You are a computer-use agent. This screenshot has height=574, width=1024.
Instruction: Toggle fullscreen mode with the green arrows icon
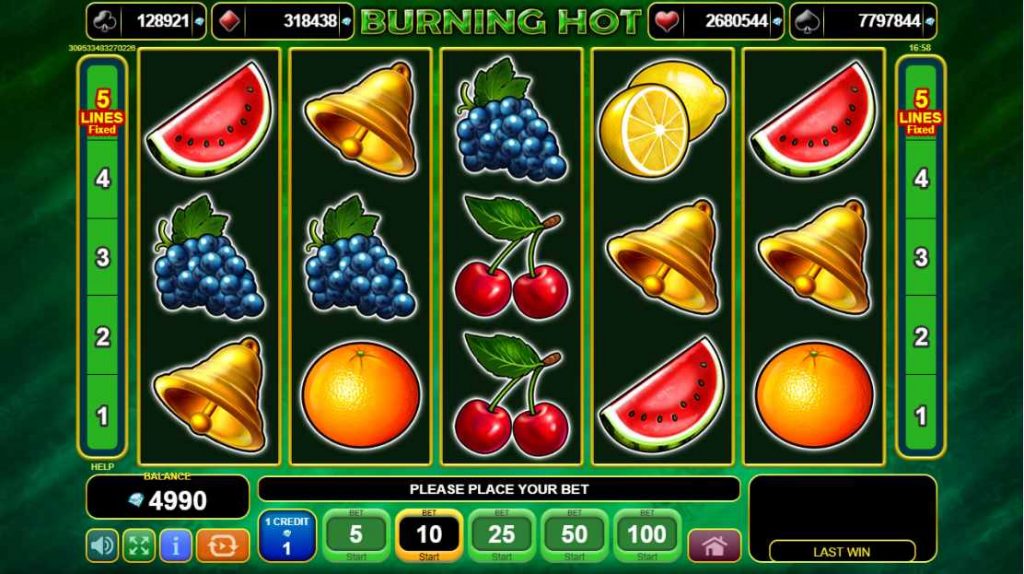coord(138,545)
